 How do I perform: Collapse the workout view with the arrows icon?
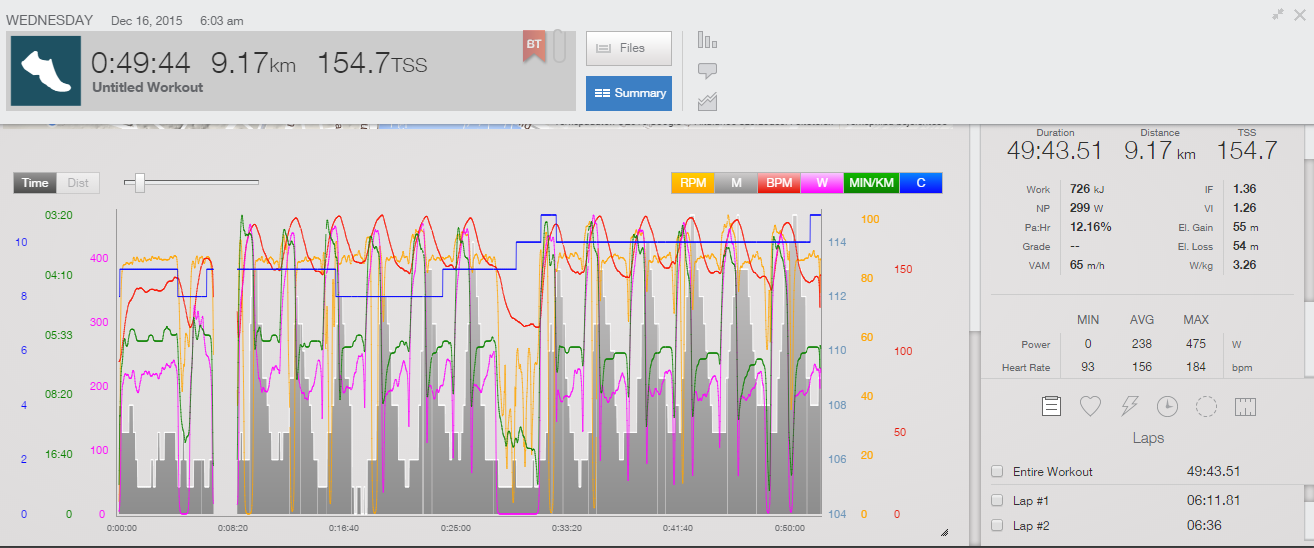[1277, 13]
